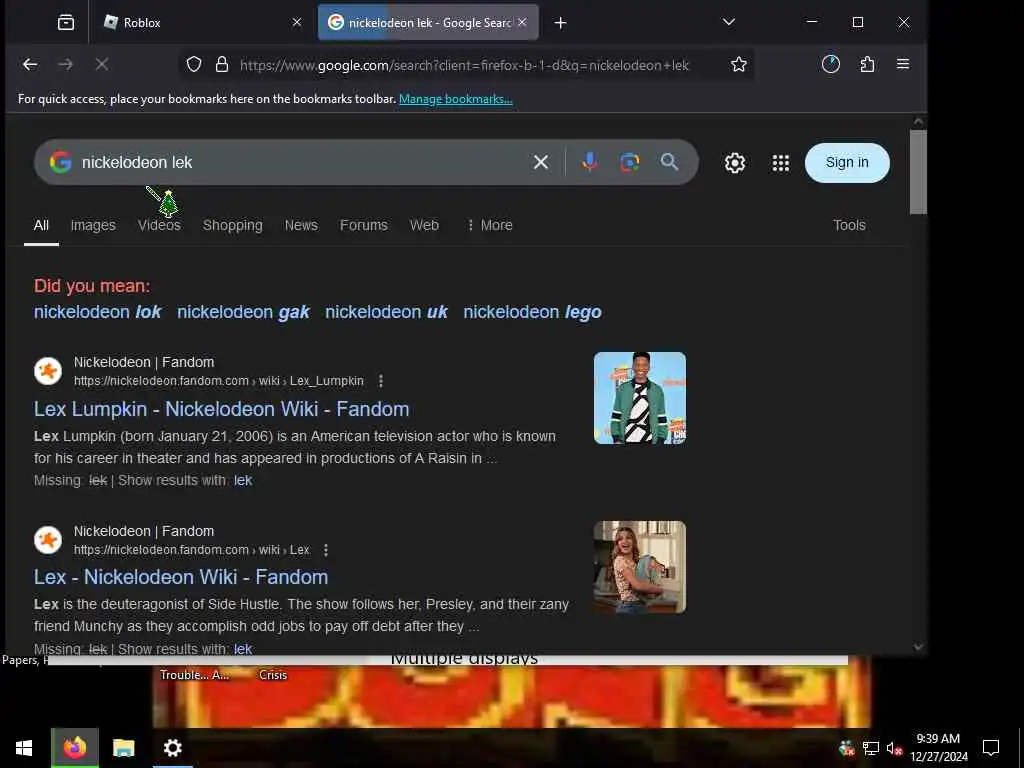Open the tracking protection shield icon
1024x768 pixels.
[194, 64]
